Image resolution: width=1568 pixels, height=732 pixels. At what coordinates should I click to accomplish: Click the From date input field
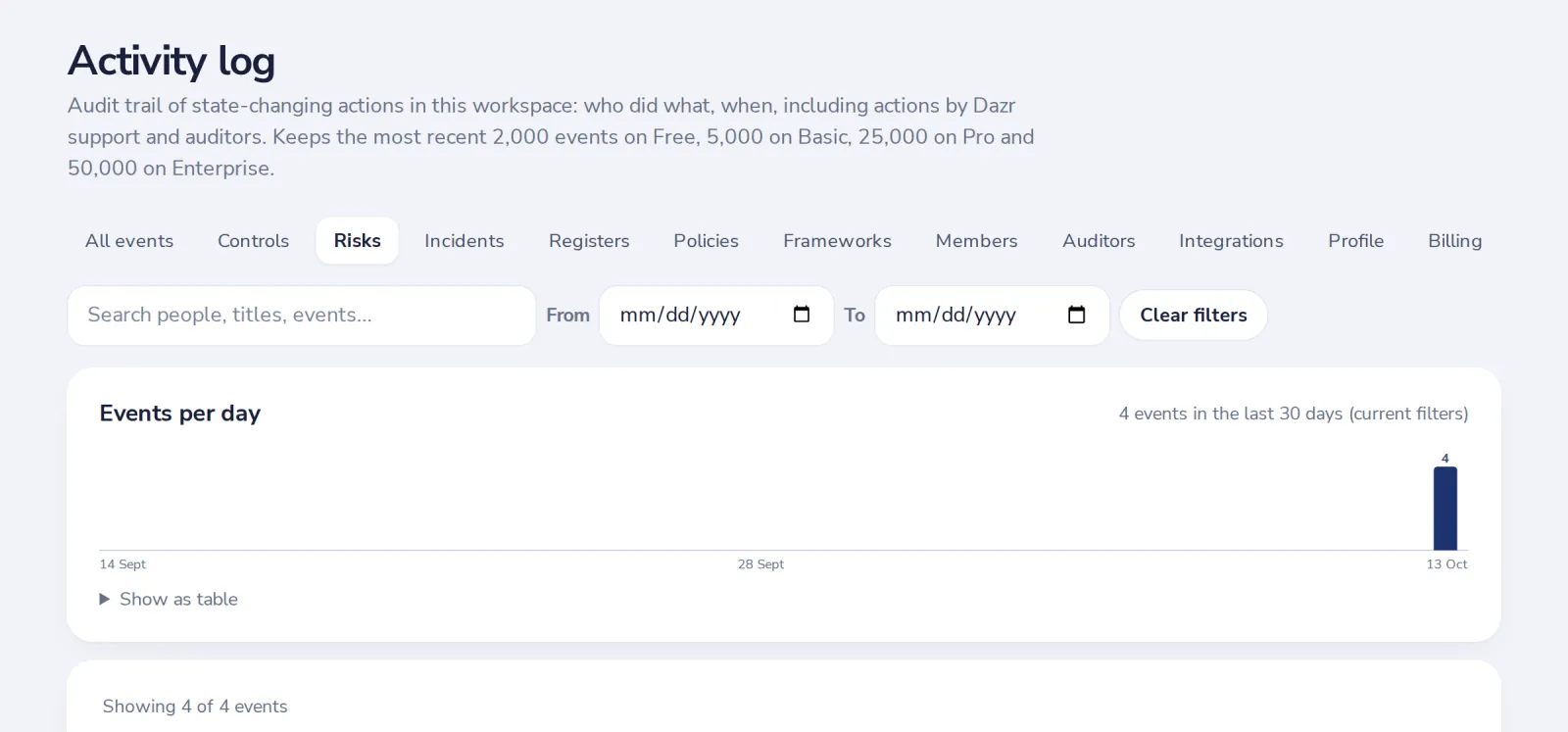716,316
